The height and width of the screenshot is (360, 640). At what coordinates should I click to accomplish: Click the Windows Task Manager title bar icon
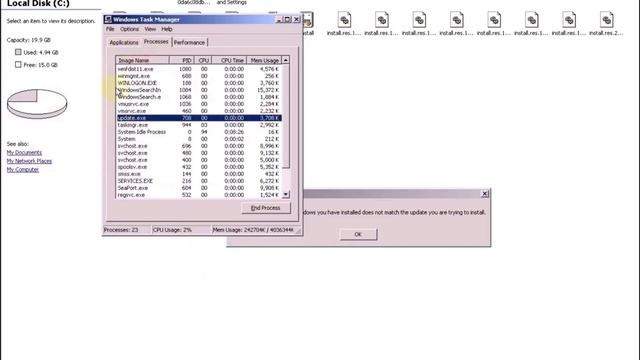(x=108, y=19)
